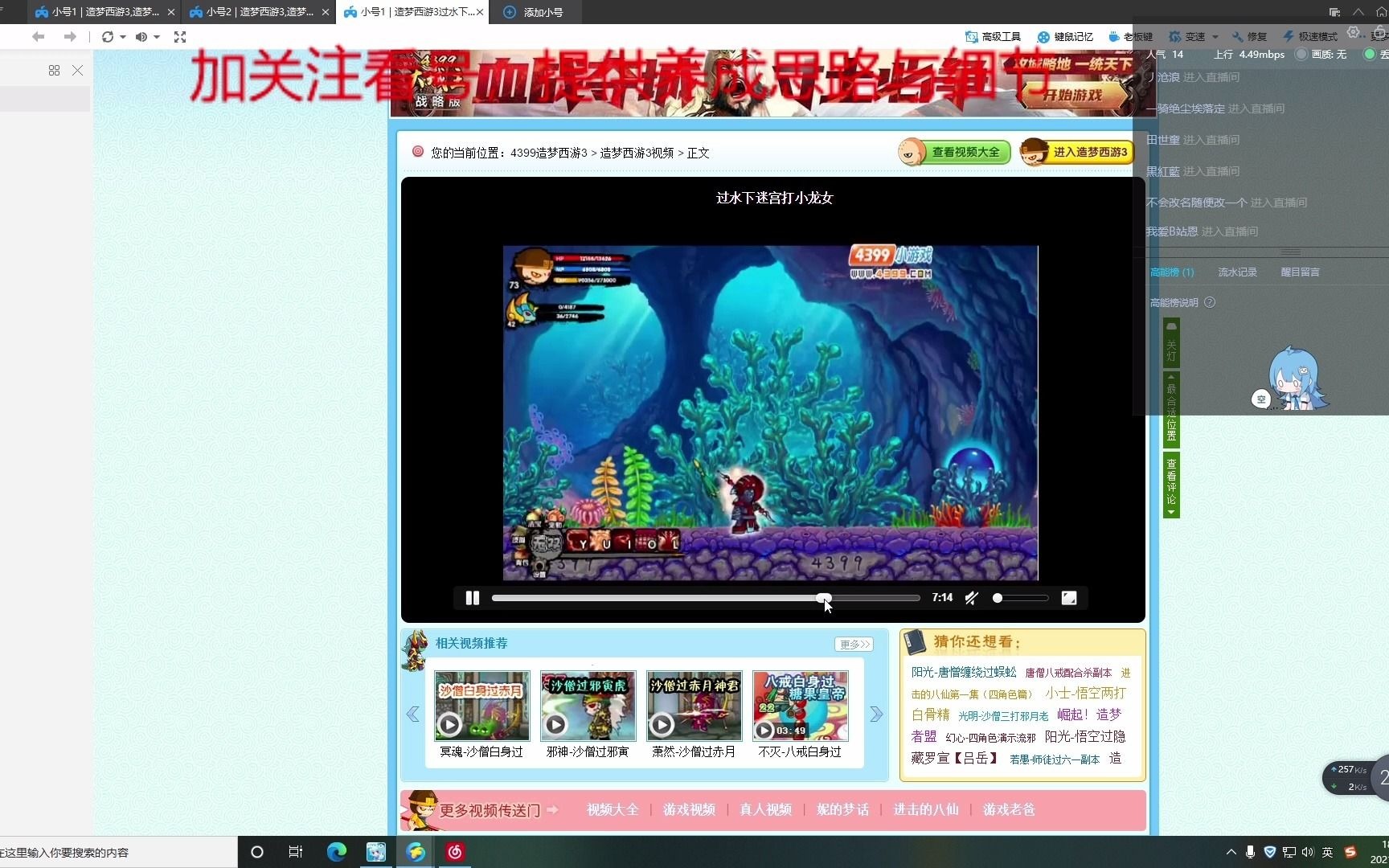Toggle the video player fullscreen button

(x=1069, y=598)
